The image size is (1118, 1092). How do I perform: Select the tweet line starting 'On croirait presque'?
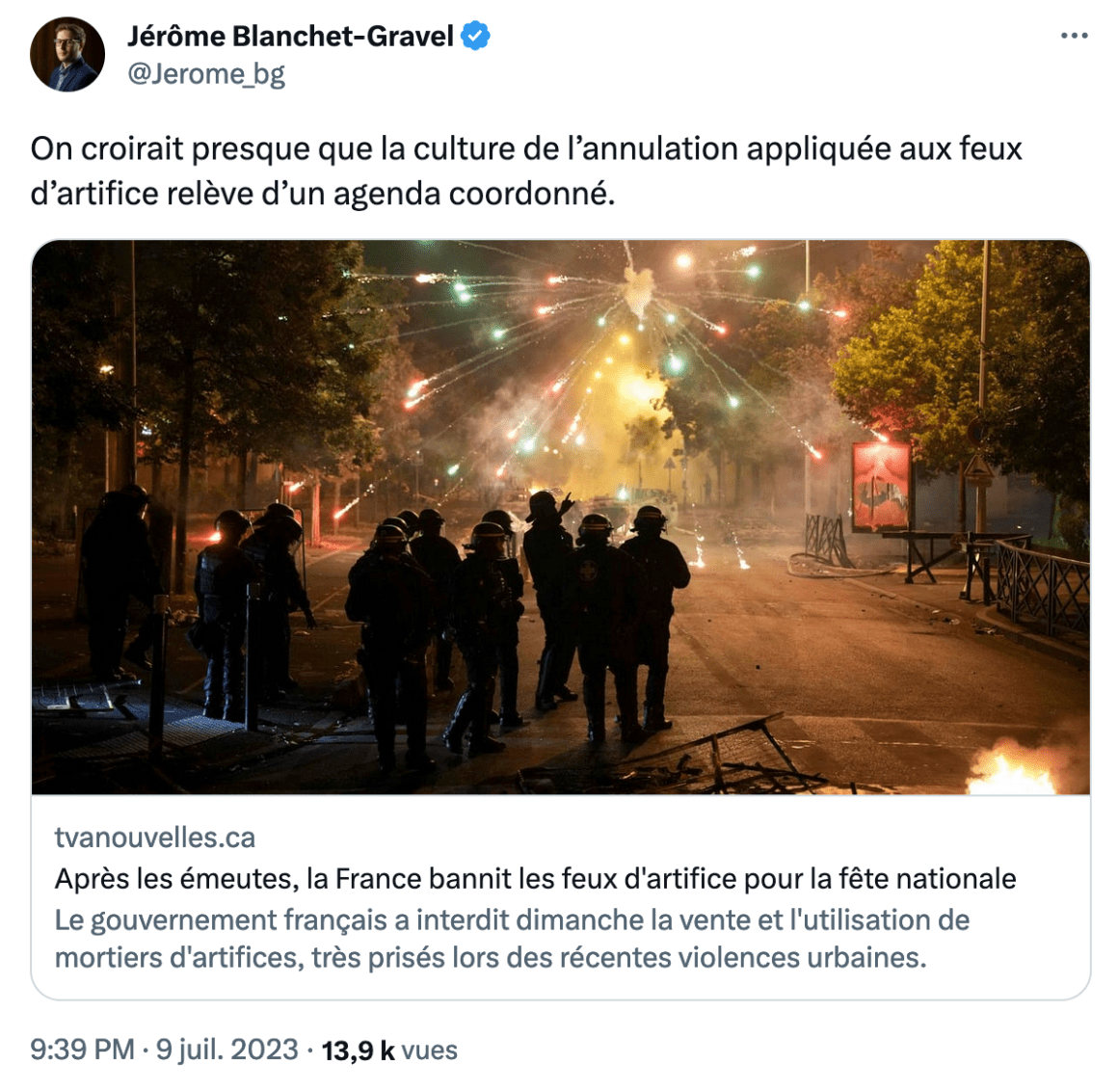(x=526, y=149)
